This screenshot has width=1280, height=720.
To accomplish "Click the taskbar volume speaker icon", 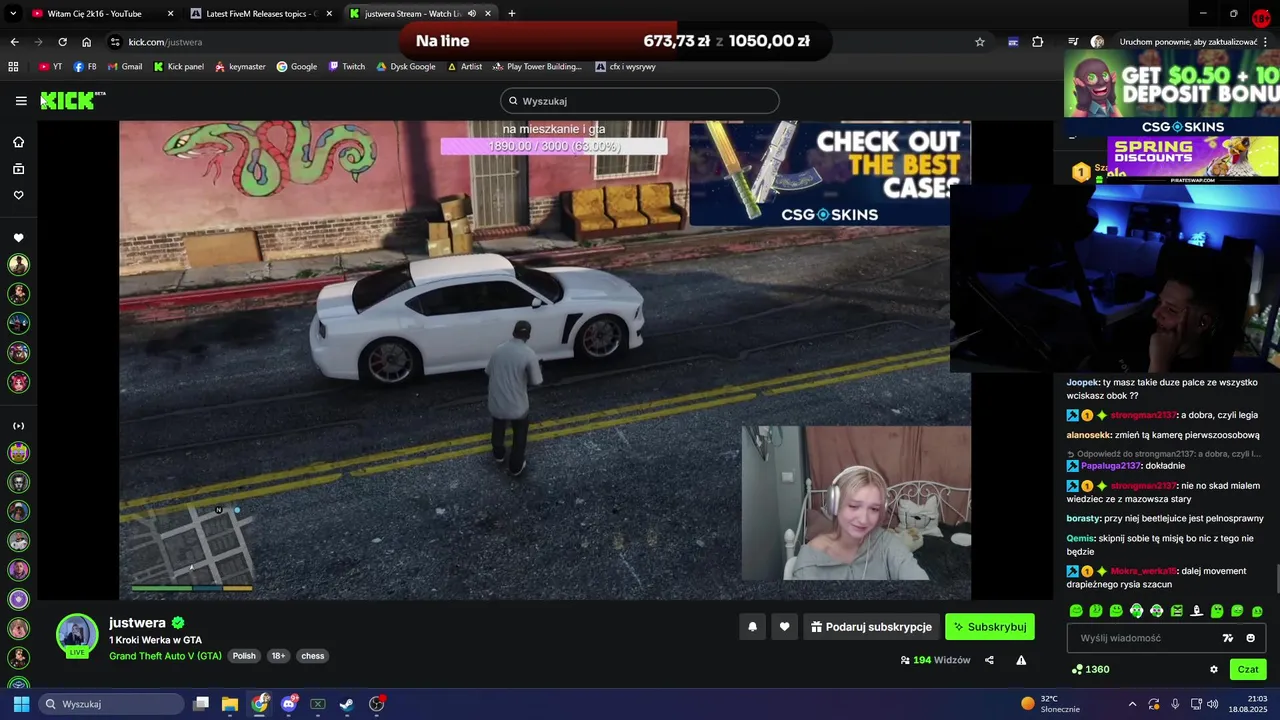I will [1212, 704].
